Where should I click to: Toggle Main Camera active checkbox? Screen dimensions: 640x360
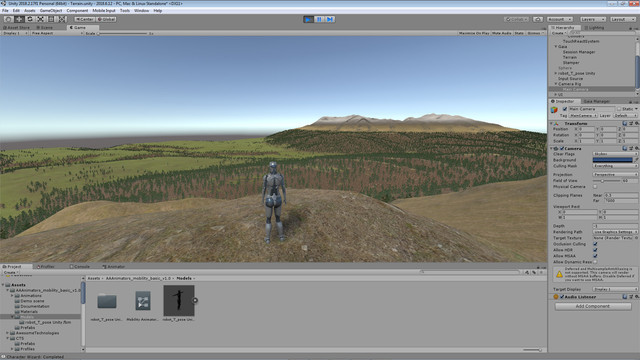click(565, 109)
